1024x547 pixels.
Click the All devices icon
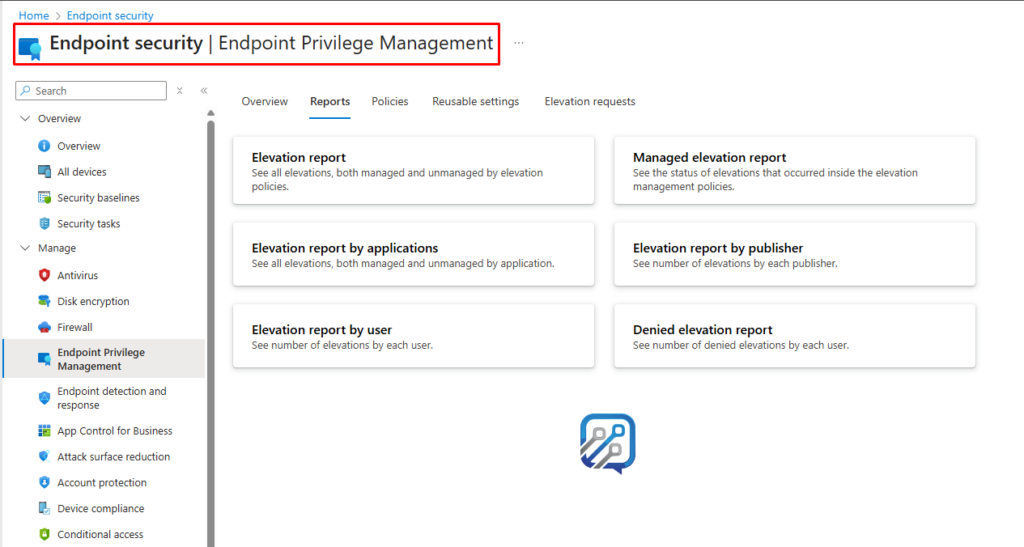pos(44,172)
